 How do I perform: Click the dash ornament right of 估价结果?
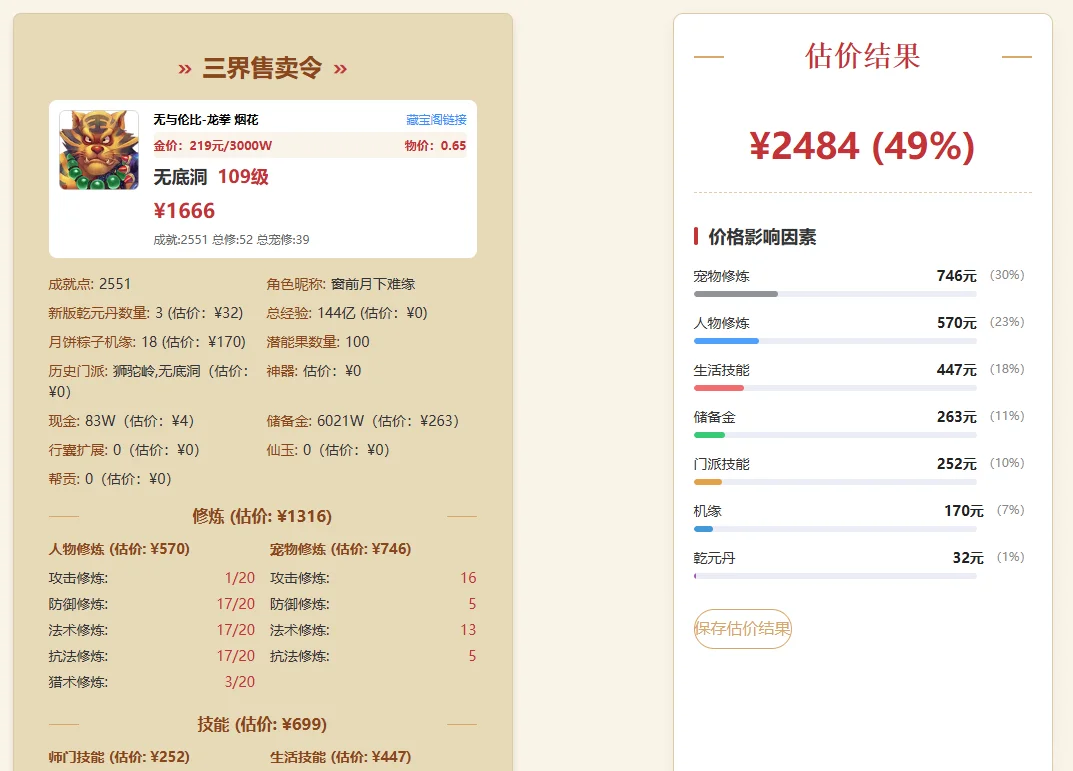coord(1017,57)
